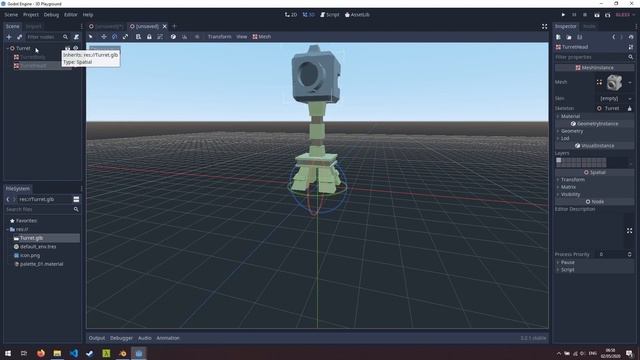Switch to the Node dock tab

coord(589,26)
